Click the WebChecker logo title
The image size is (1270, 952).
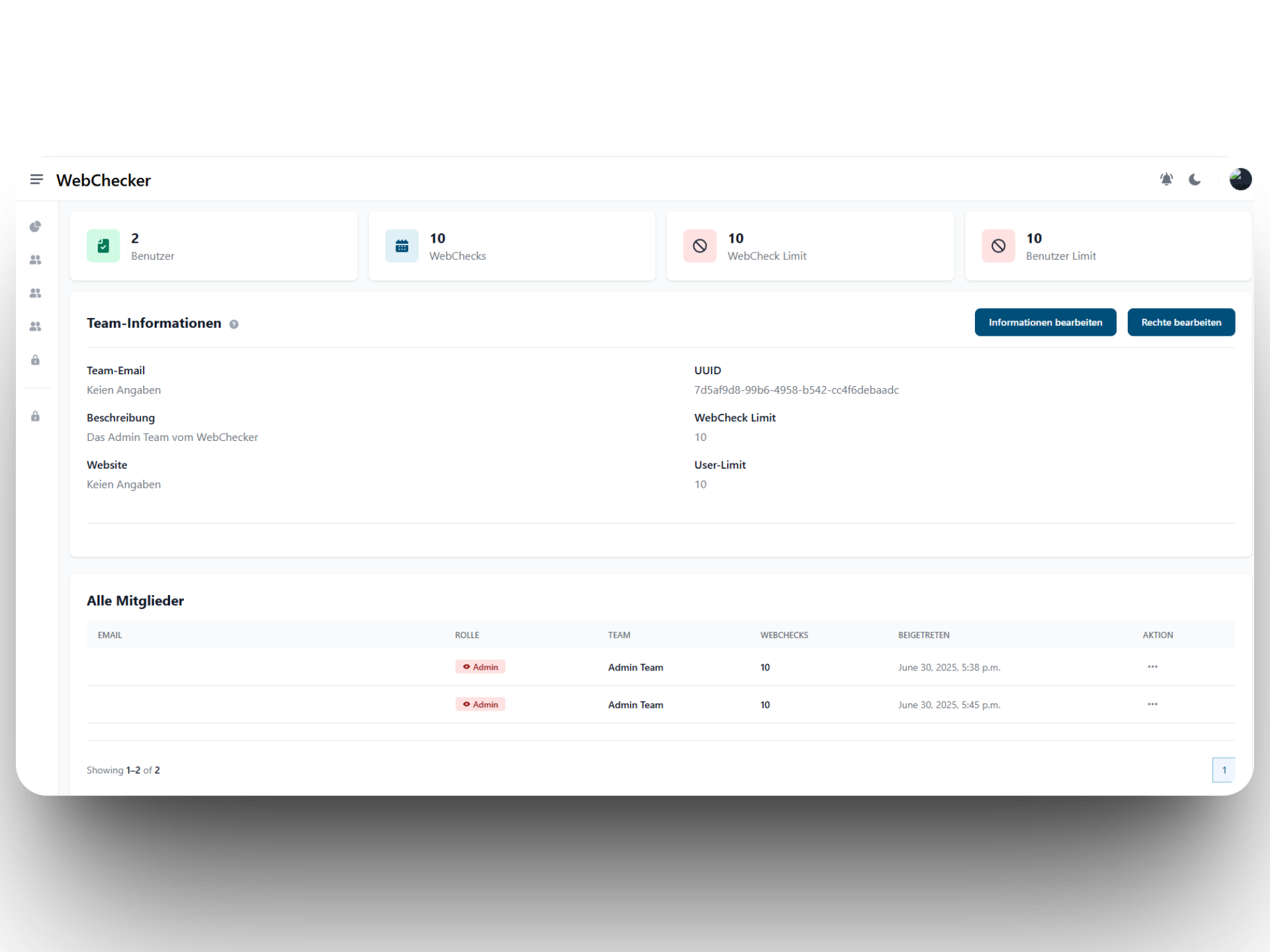(103, 180)
